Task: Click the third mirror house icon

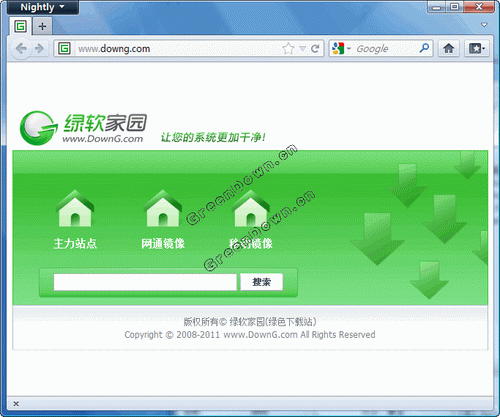Action: click(x=251, y=209)
